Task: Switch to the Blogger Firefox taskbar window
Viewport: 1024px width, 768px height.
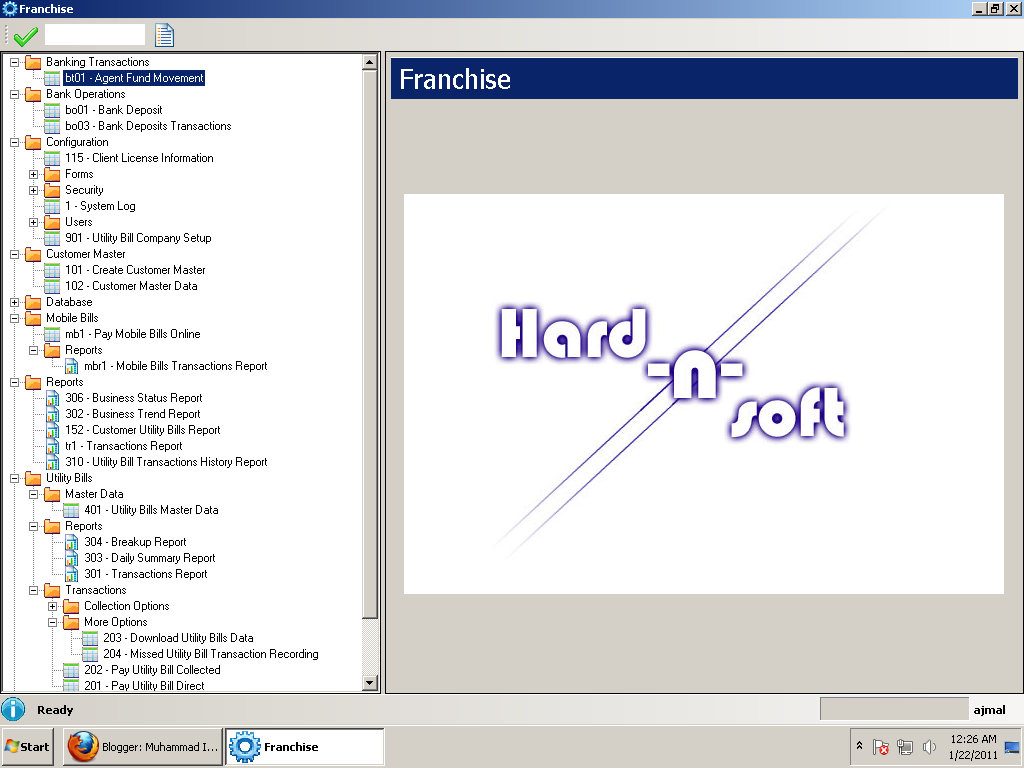Action: 142,746
